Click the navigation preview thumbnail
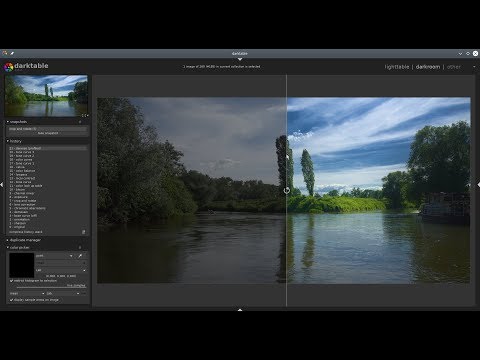 (x=46, y=96)
